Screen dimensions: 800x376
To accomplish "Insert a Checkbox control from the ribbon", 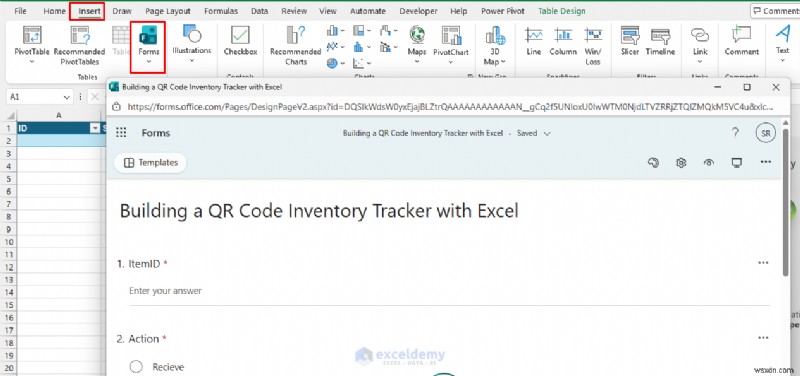I will [240, 41].
